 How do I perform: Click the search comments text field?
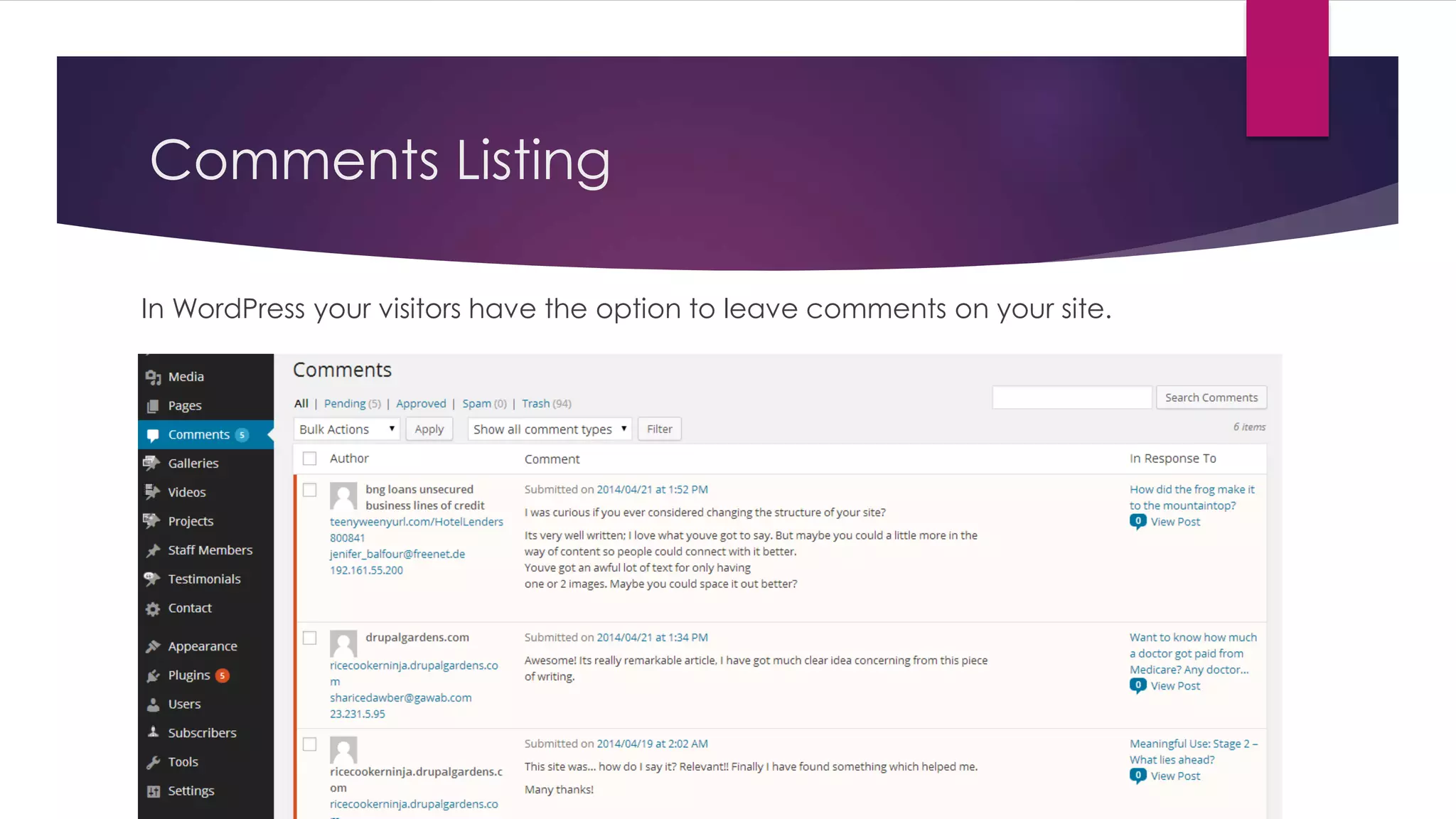point(1072,398)
